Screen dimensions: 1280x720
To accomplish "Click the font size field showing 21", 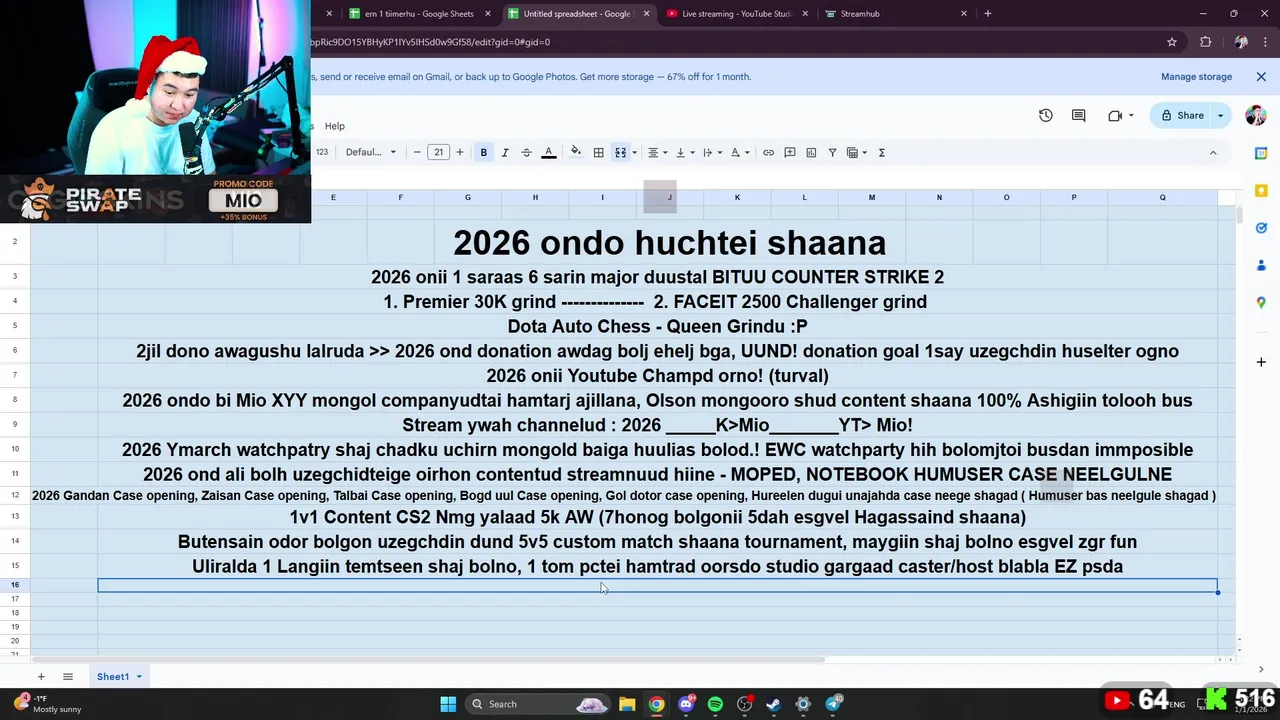I will point(438,152).
